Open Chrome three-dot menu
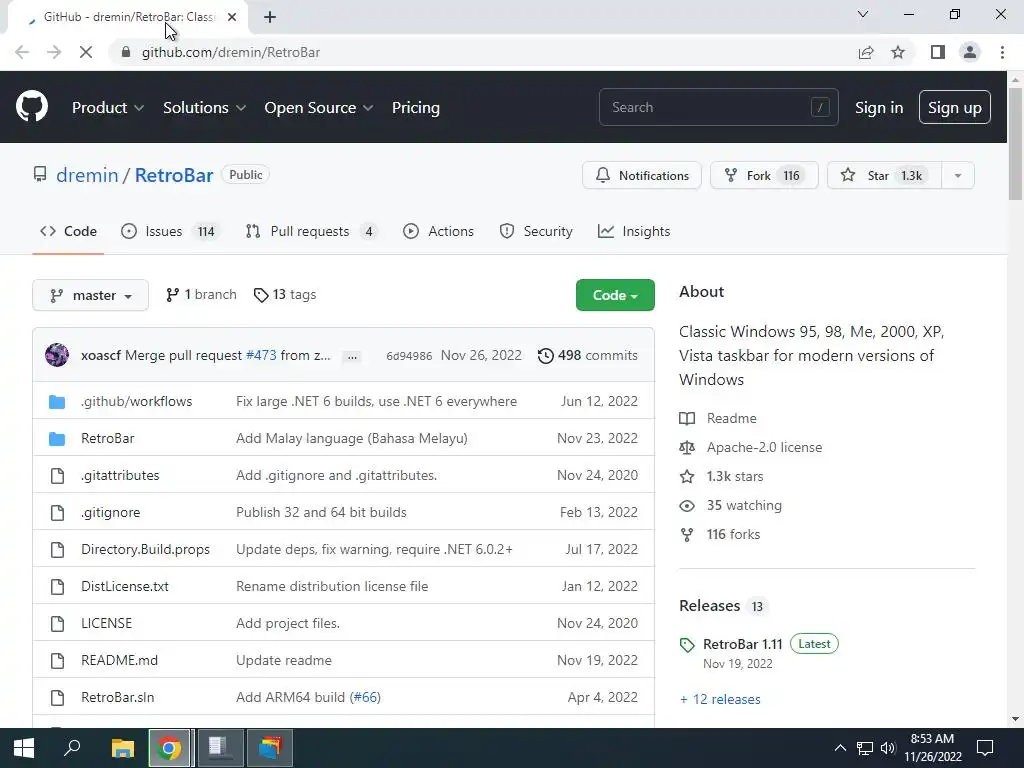 (x=1002, y=52)
